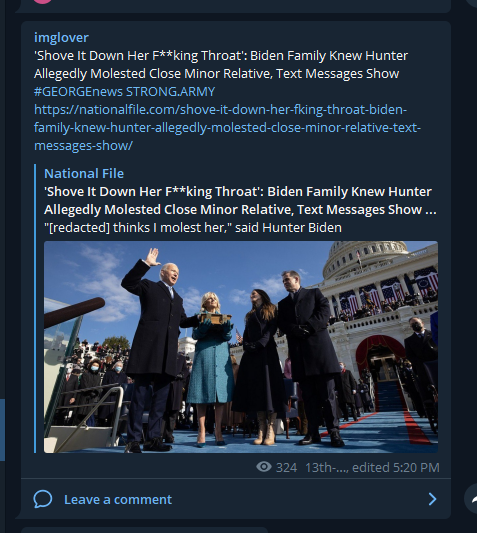Click the blue quote bar of link preview
This screenshot has width=477, height=533.
pyautogui.click(x=35, y=308)
